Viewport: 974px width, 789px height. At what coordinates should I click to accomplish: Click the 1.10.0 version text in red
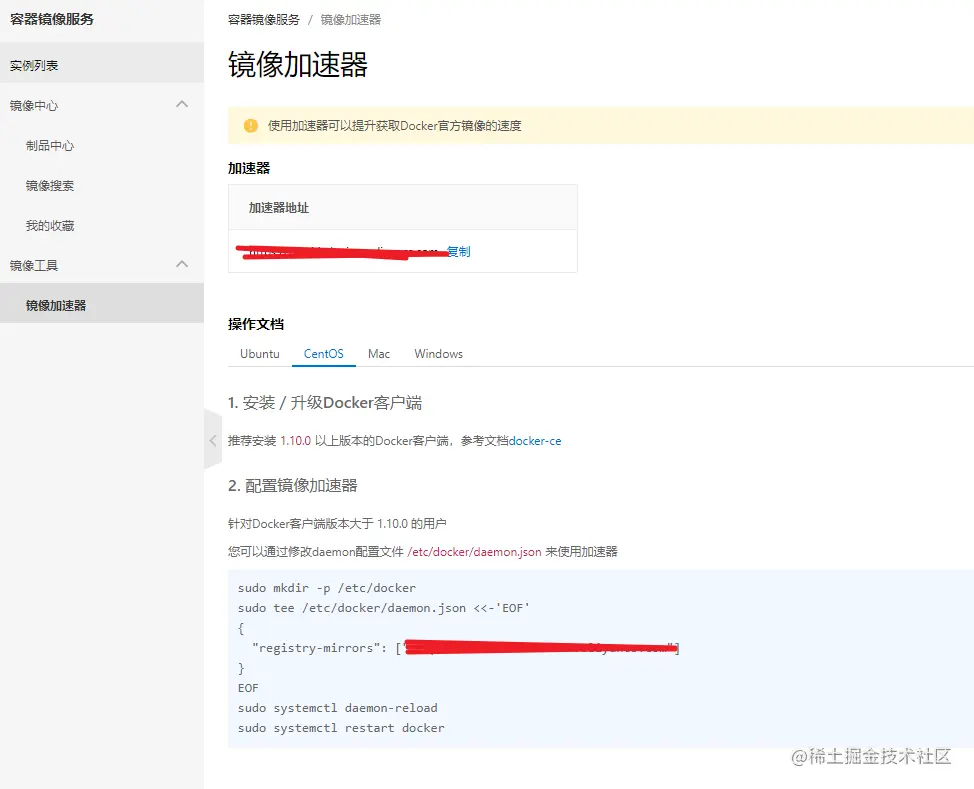tap(296, 440)
